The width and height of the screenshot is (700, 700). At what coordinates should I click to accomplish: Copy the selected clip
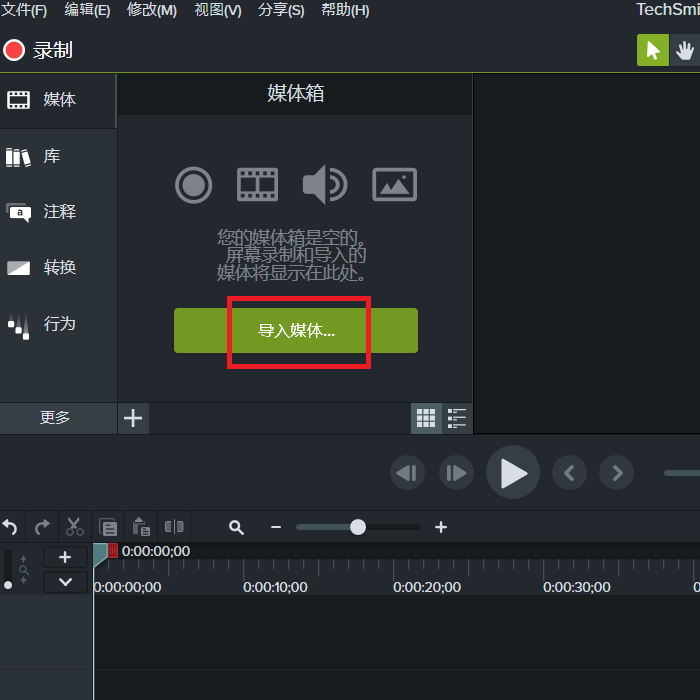click(108, 527)
